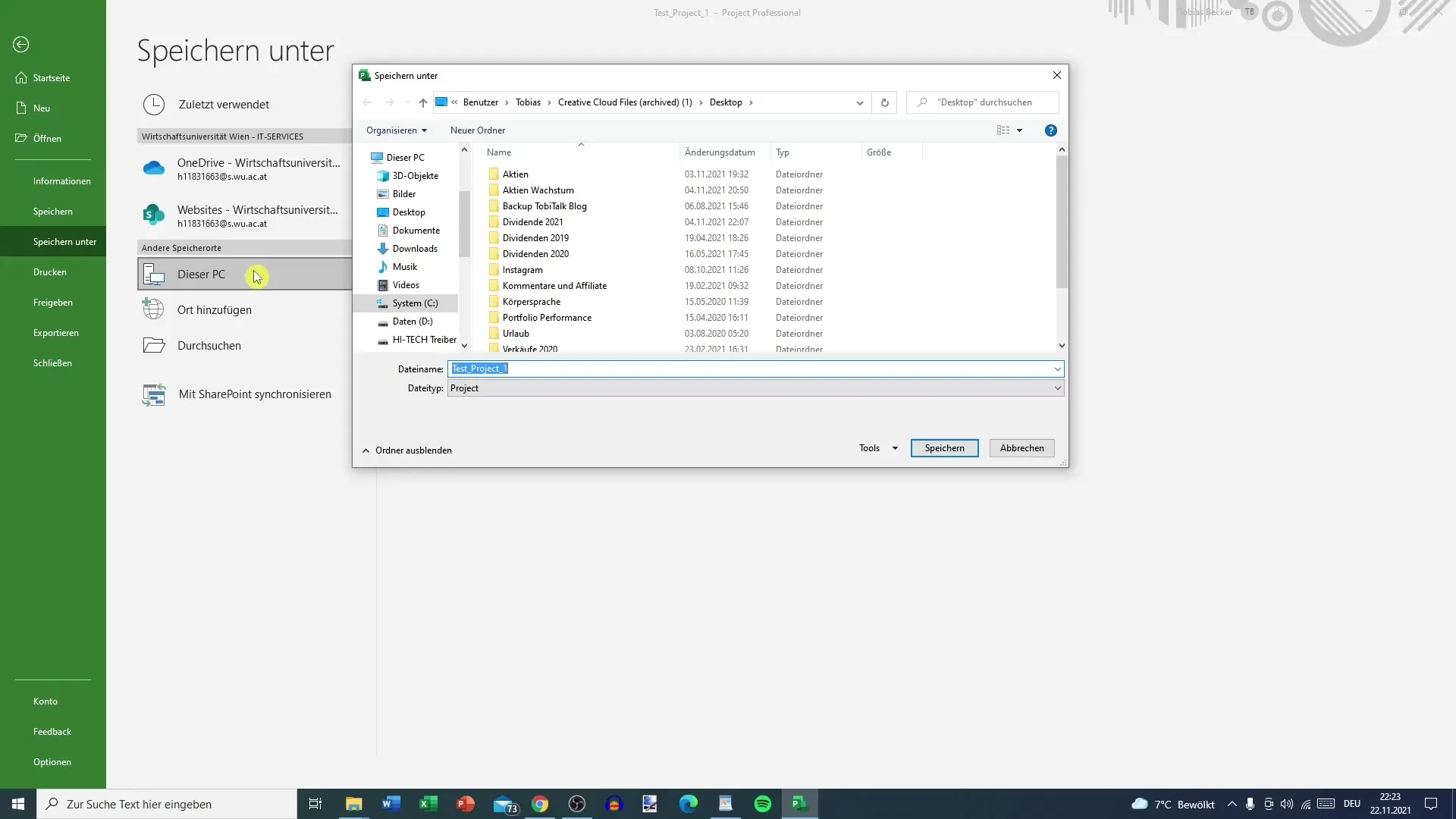Screen dimensions: 1456x819
Task: Click the Dateiname input field
Action: coord(752,368)
